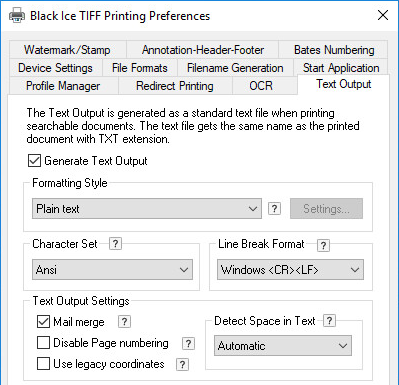Open the Ansi character set dropdown
The image size is (399, 385).
tap(112, 270)
